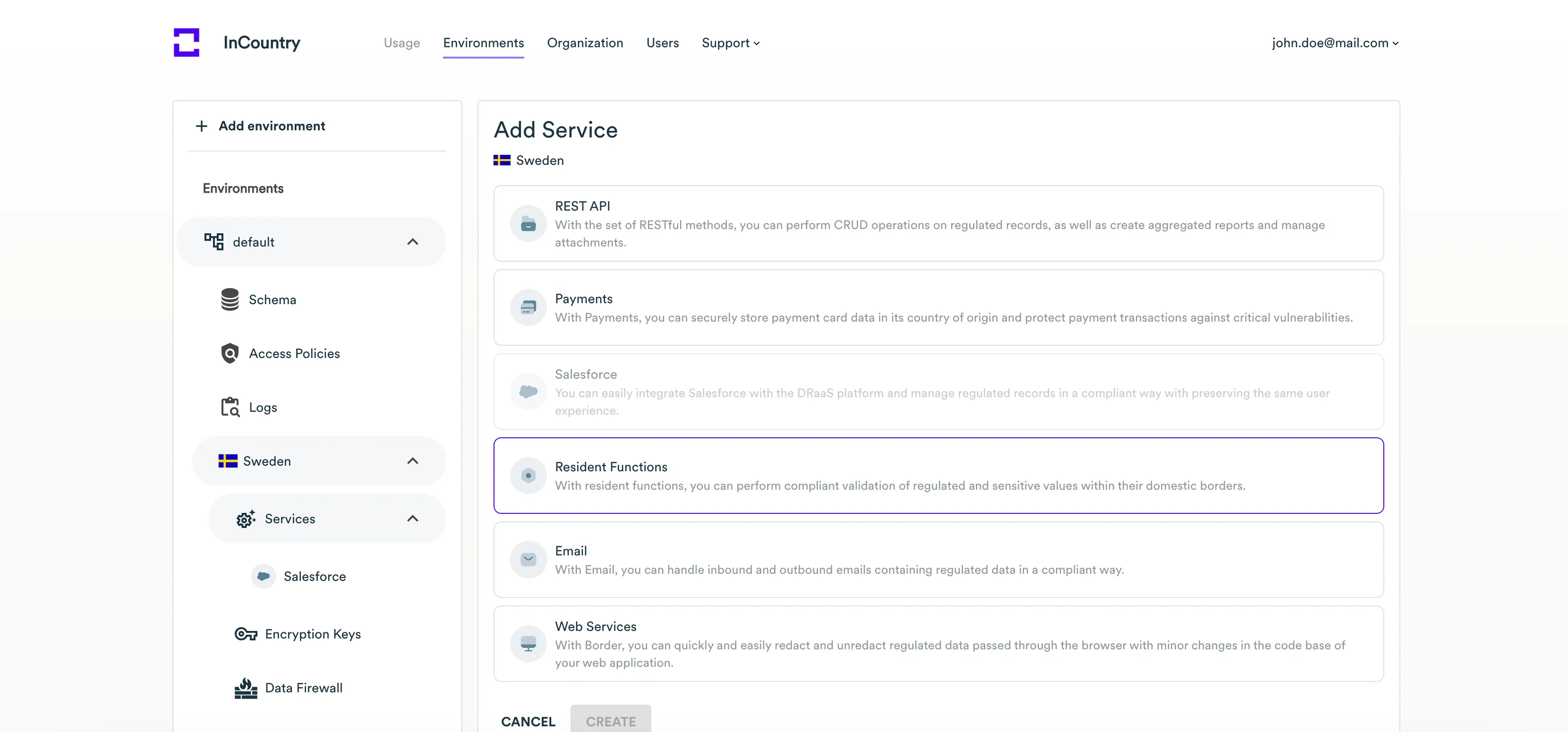Click the plus icon beside Add environment
The width and height of the screenshot is (1568, 732).
point(202,126)
